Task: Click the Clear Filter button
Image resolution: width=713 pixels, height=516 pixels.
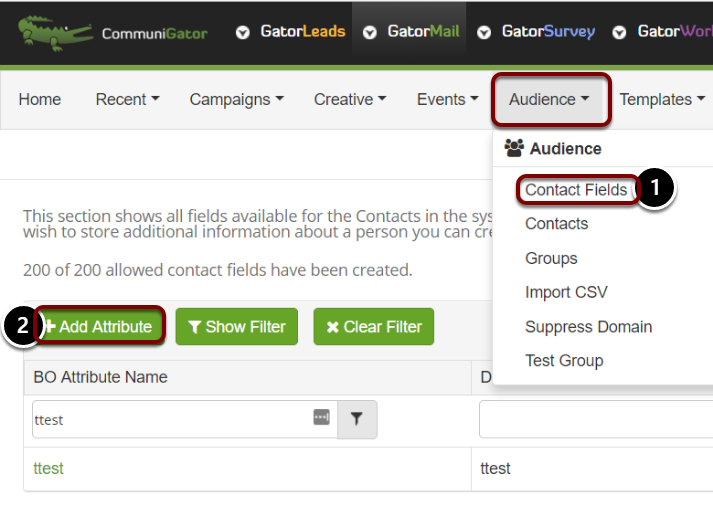Action: pyautogui.click(x=374, y=326)
